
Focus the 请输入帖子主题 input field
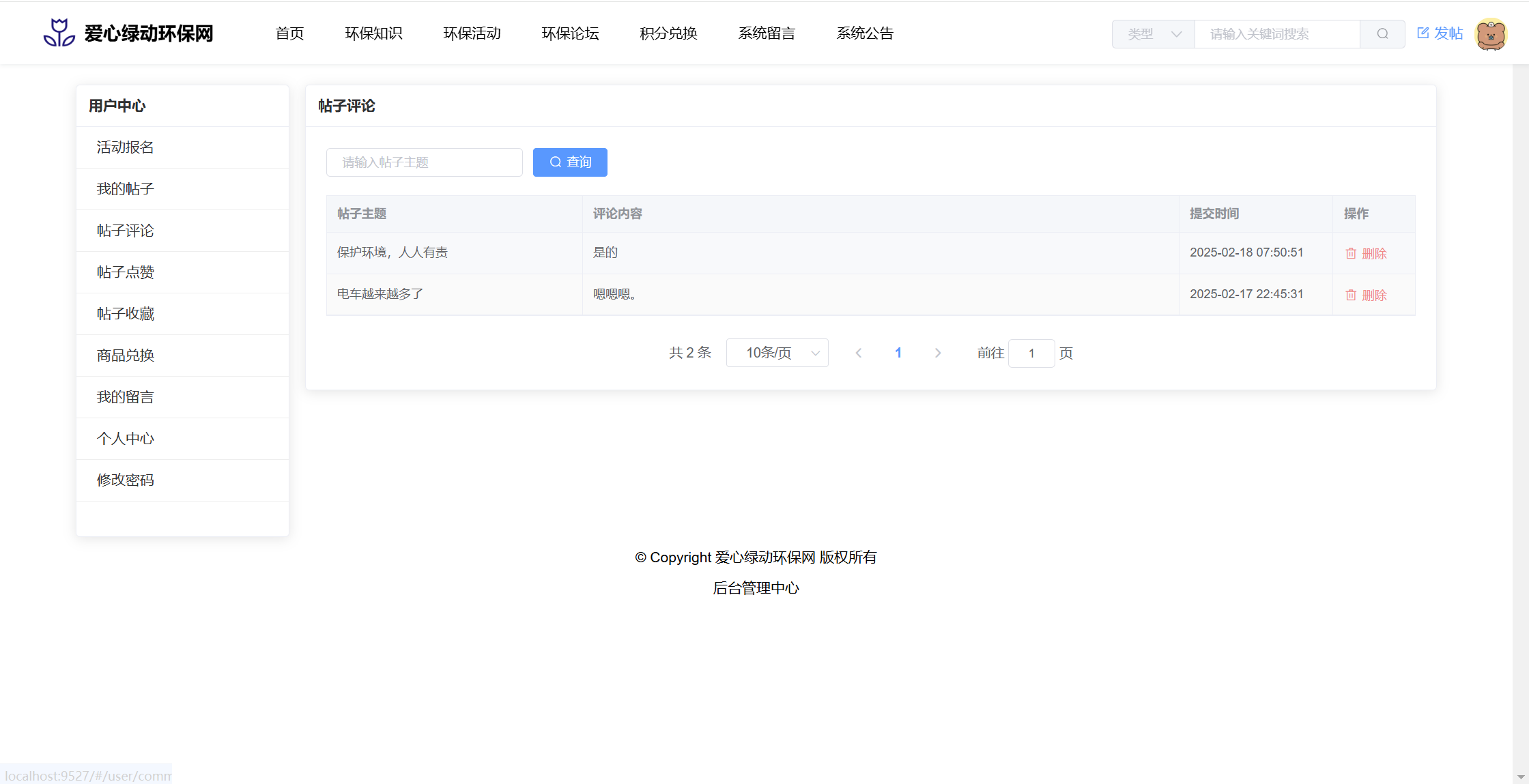click(425, 162)
